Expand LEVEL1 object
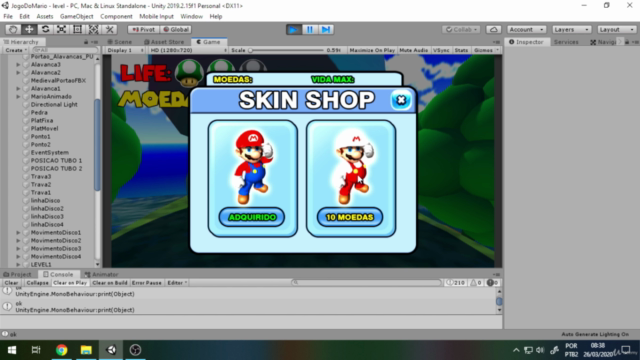640x360 pixels. click(x=18, y=264)
